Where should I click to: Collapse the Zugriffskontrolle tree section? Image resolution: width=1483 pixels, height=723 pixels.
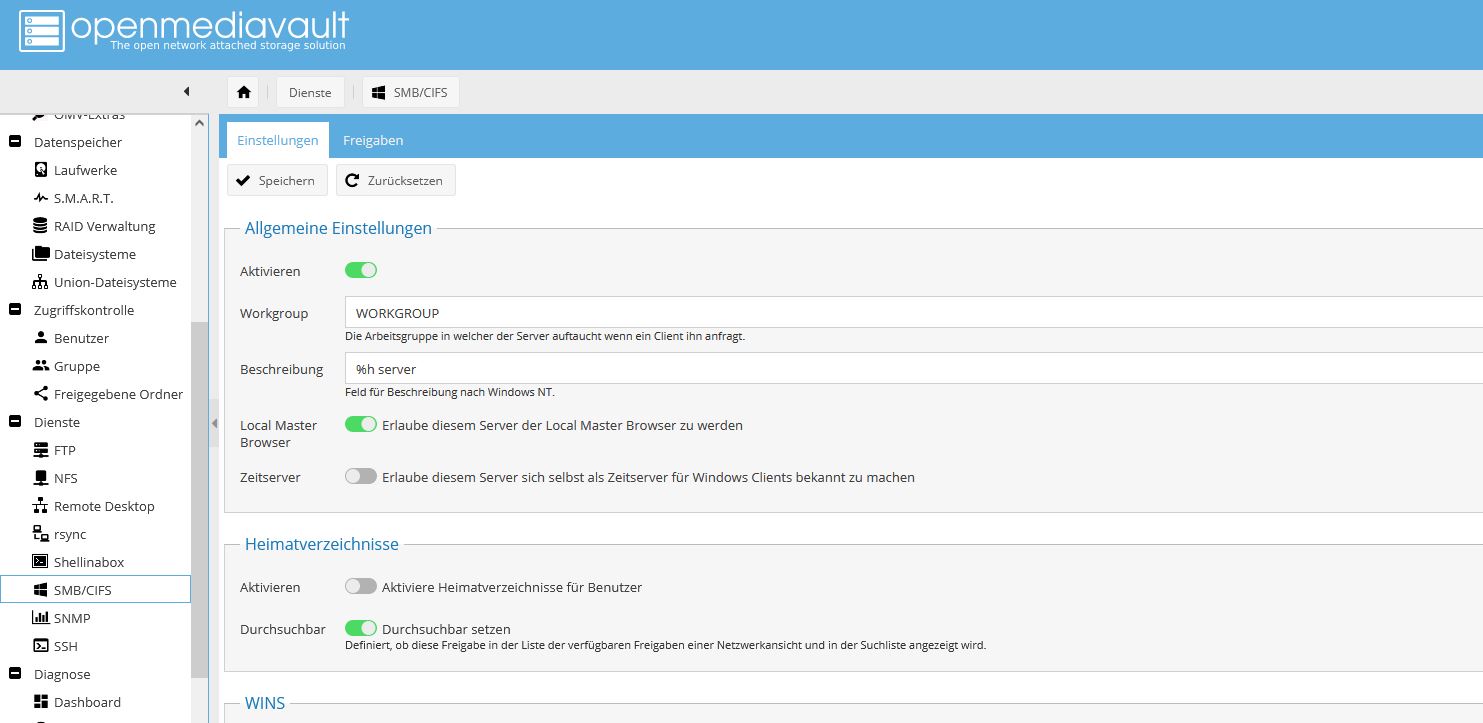15,310
